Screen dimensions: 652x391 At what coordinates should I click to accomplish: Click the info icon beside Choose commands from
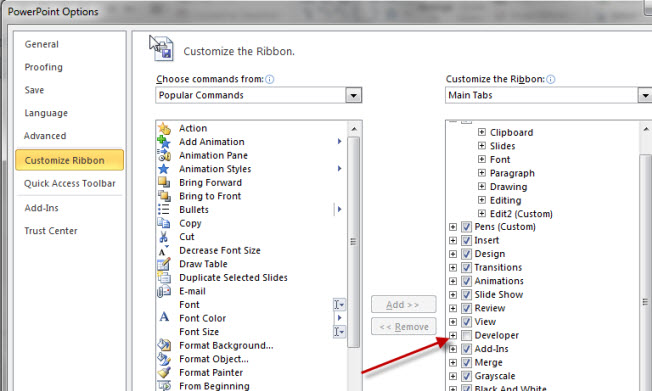[269, 79]
